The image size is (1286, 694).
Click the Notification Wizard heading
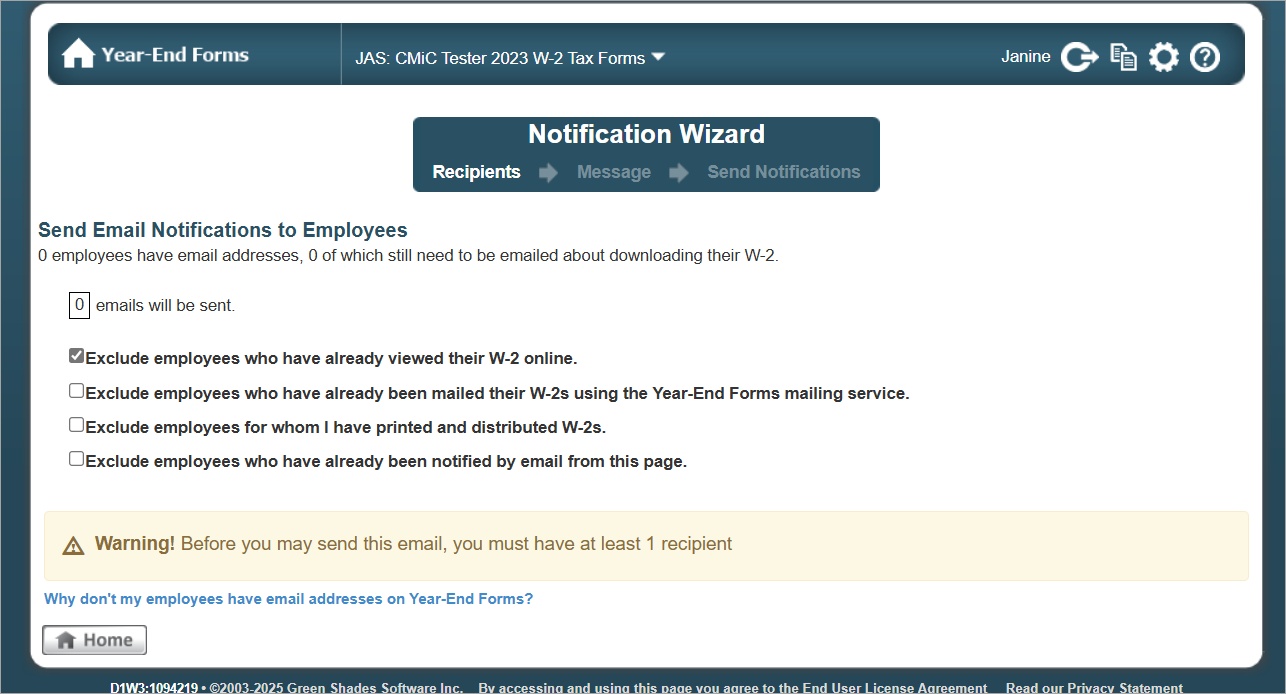coord(647,135)
